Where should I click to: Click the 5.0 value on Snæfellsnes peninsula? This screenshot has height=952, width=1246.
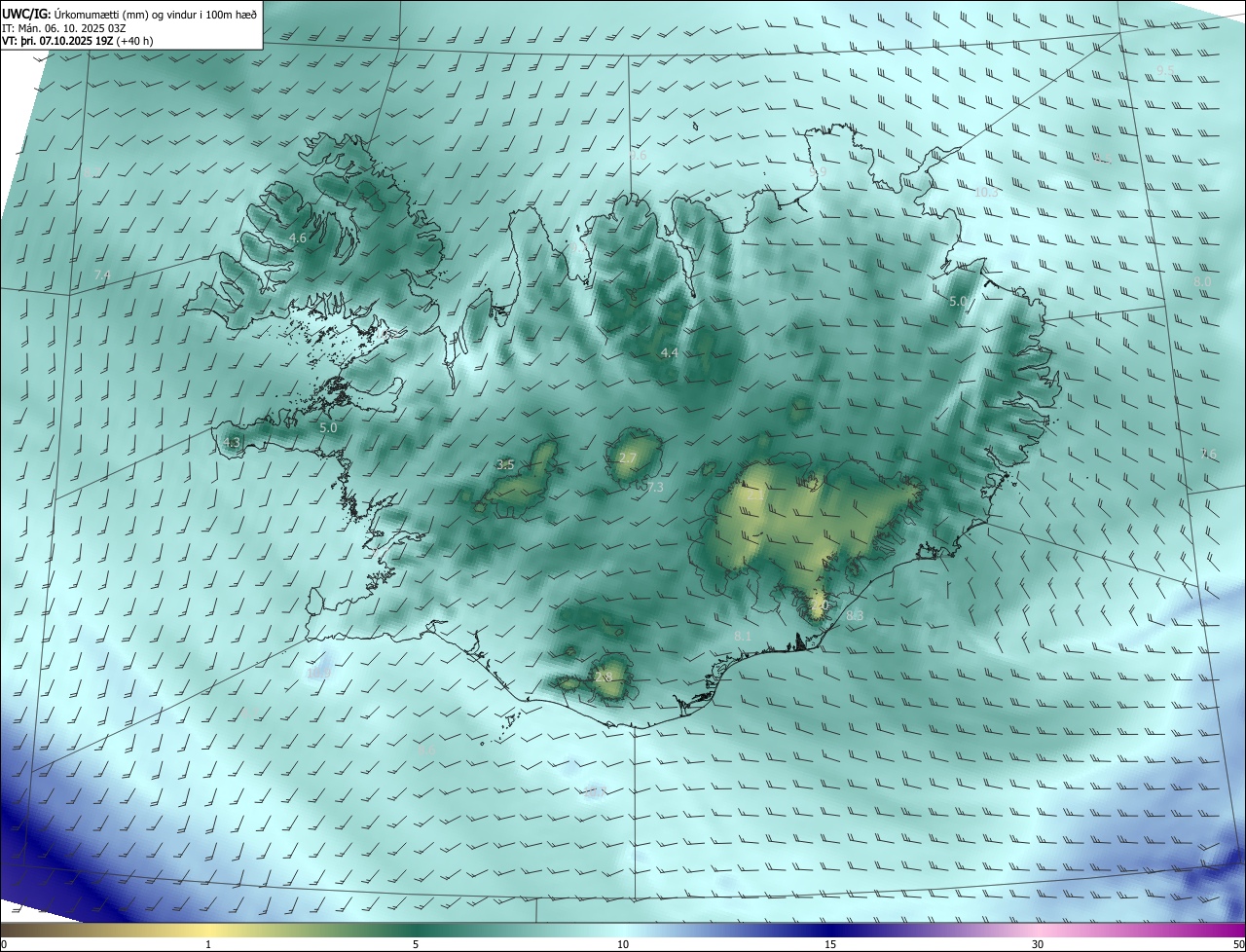pyautogui.click(x=328, y=427)
